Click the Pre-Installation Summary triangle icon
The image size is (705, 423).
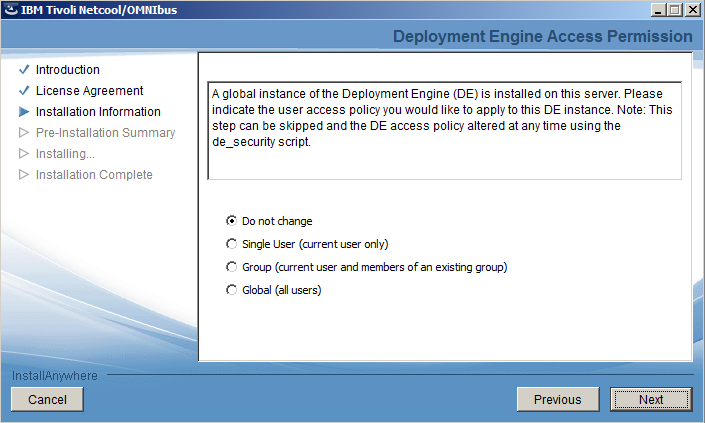pyautogui.click(x=24, y=133)
